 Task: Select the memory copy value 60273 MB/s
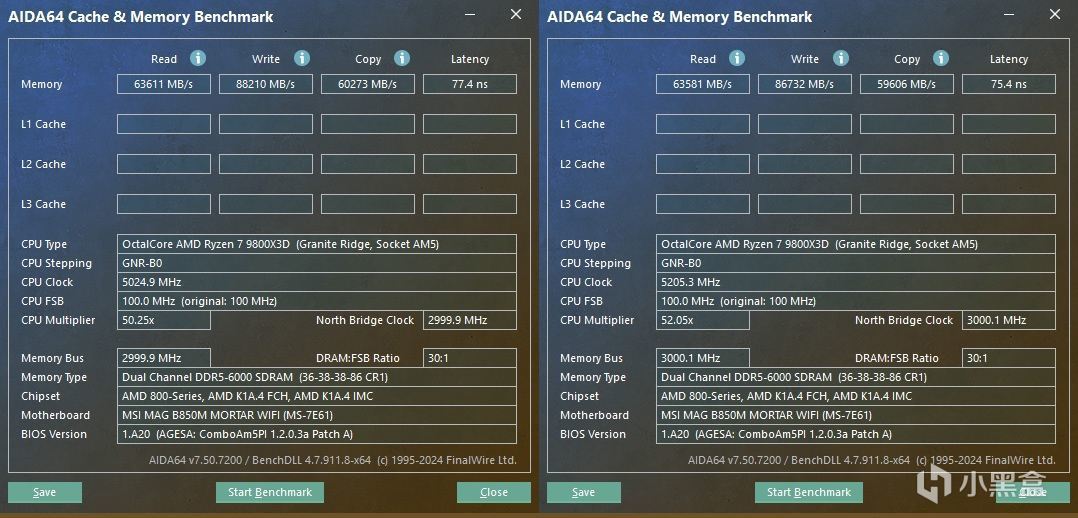click(368, 84)
